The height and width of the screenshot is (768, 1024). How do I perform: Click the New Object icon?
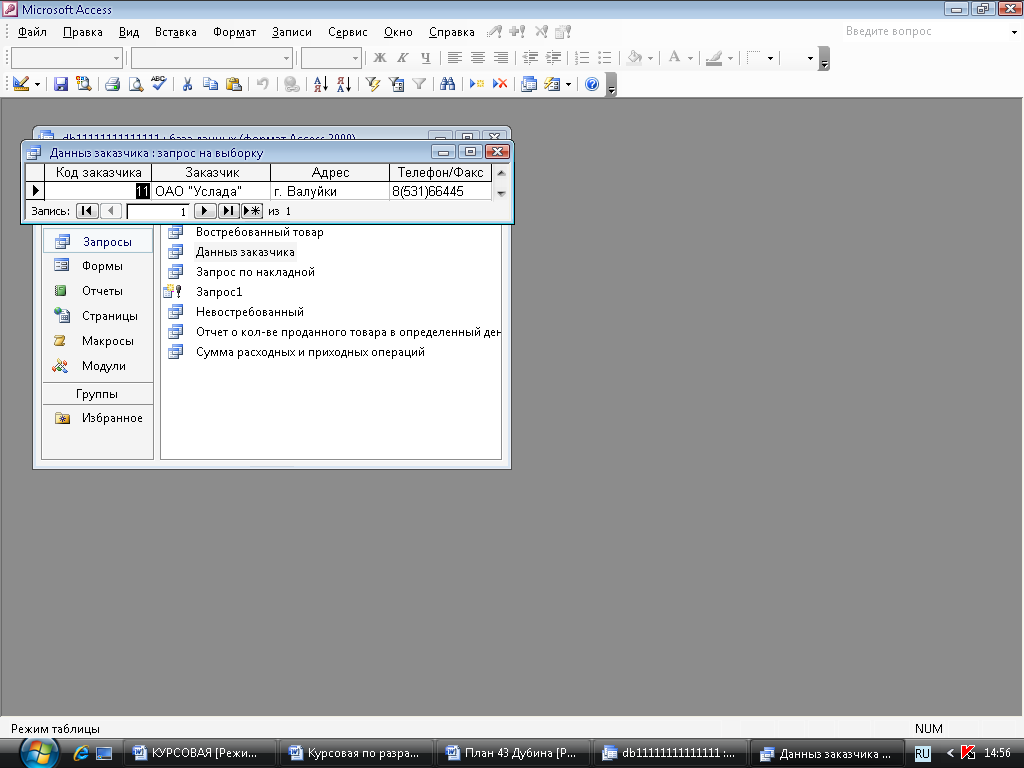(x=552, y=84)
